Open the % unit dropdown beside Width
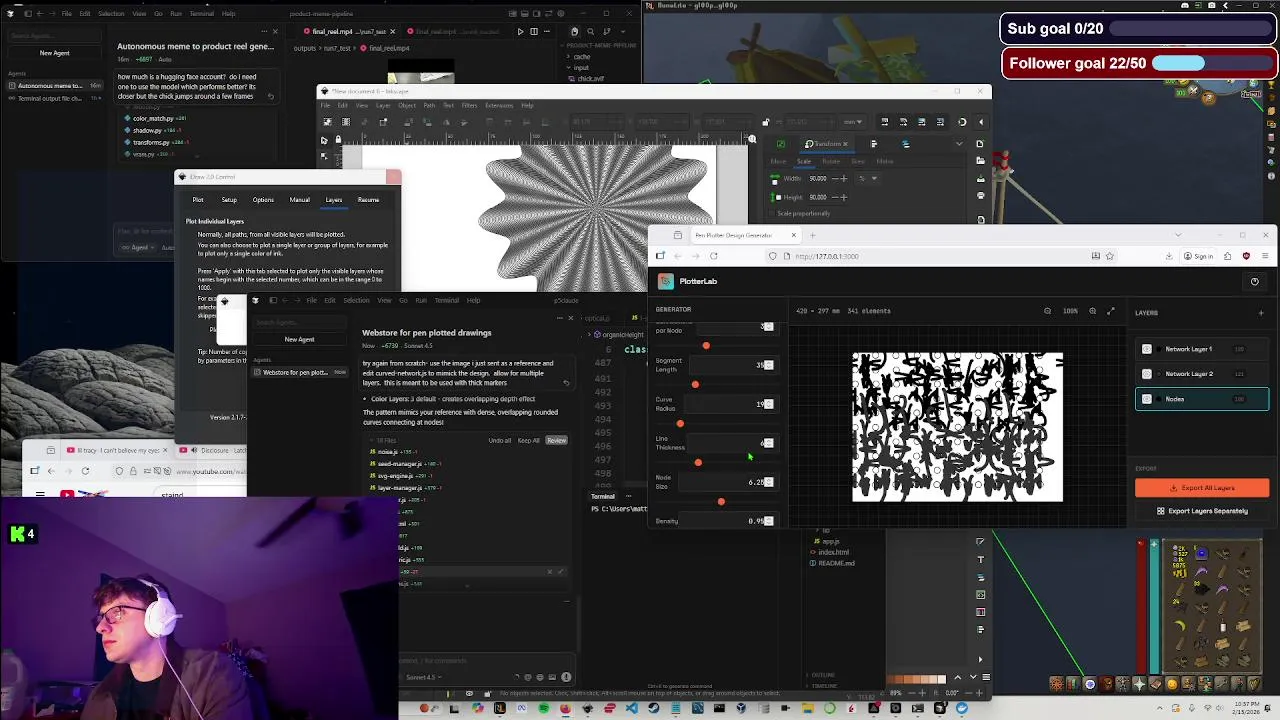The width and height of the screenshot is (1280, 720). pos(868,178)
